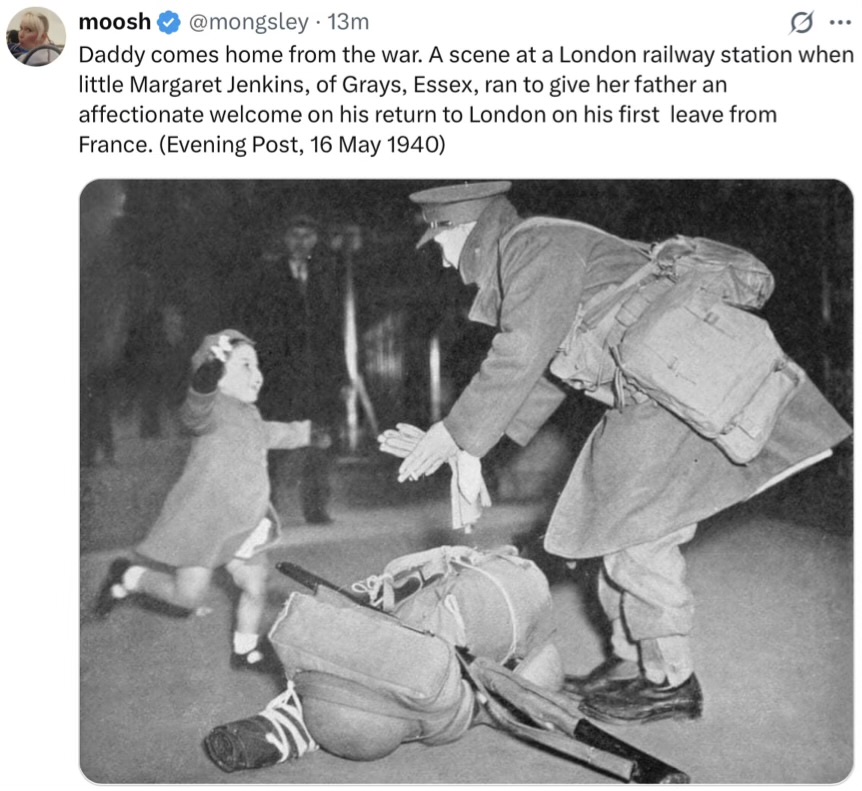Visit the display name moosh
Image resolution: width=862 pixels, height=791 pixels.
114,22
